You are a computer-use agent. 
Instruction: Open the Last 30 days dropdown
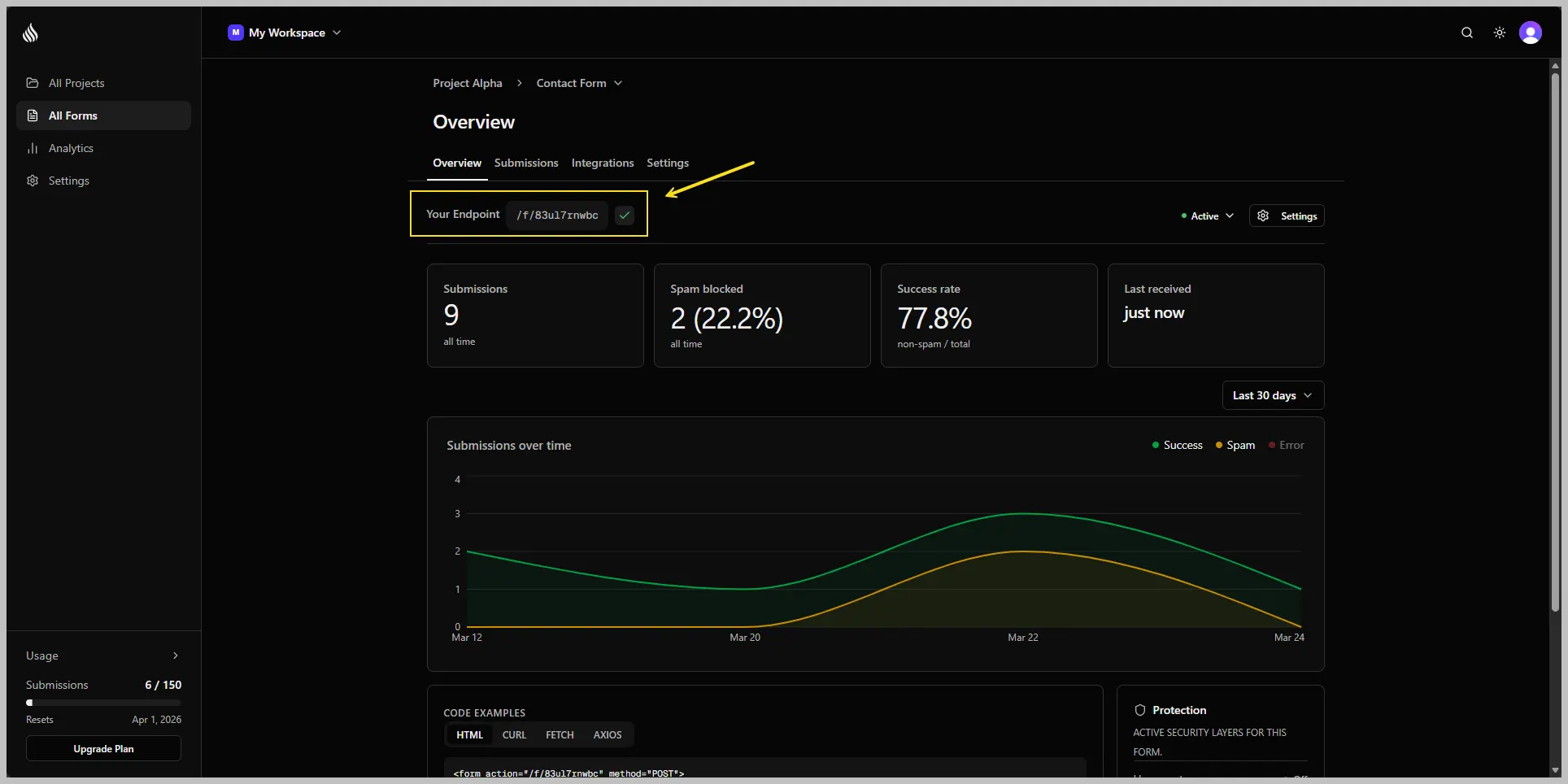(1271, 395)
